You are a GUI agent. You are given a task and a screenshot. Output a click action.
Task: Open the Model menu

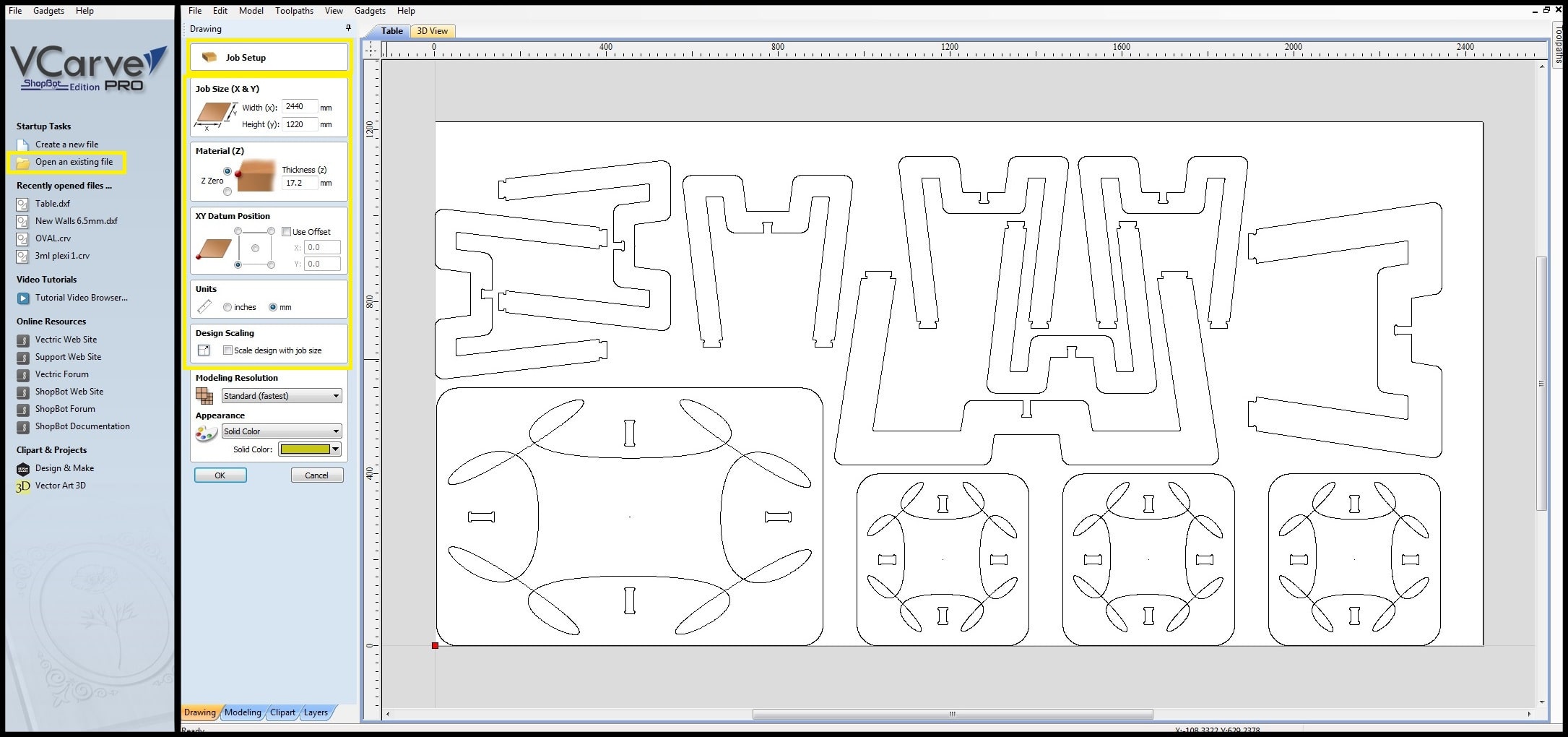(x=251, y=11)
